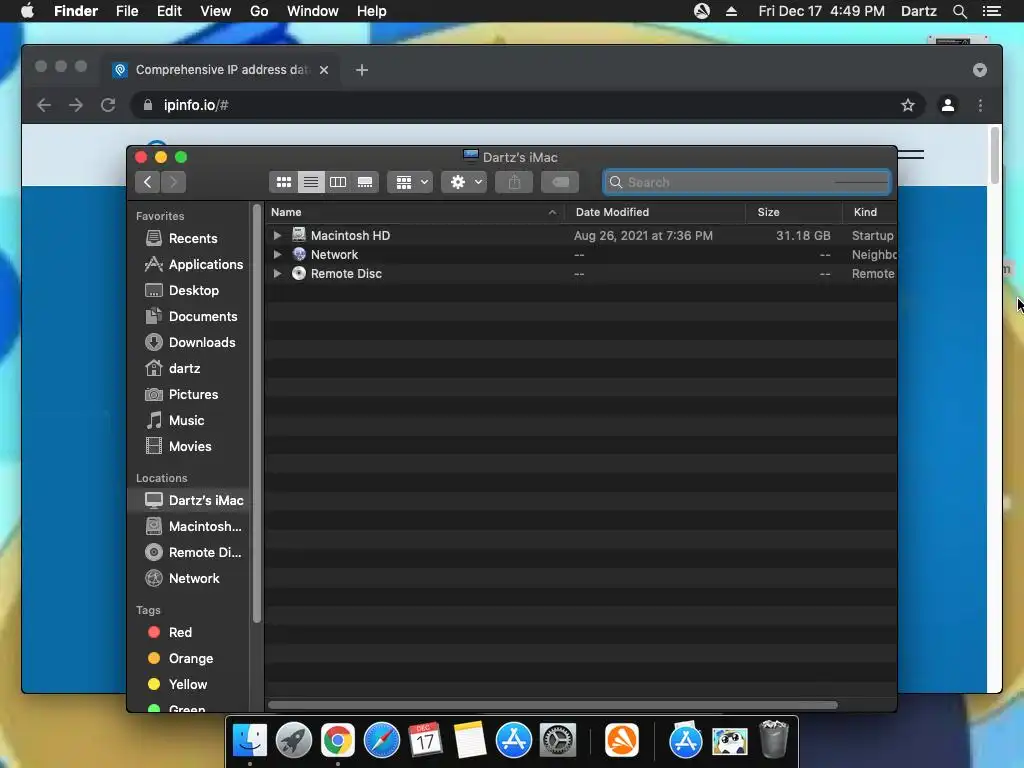This screenshot has width=1024, height=768.
Task: Sort by the Name column header
Action: 414,212
